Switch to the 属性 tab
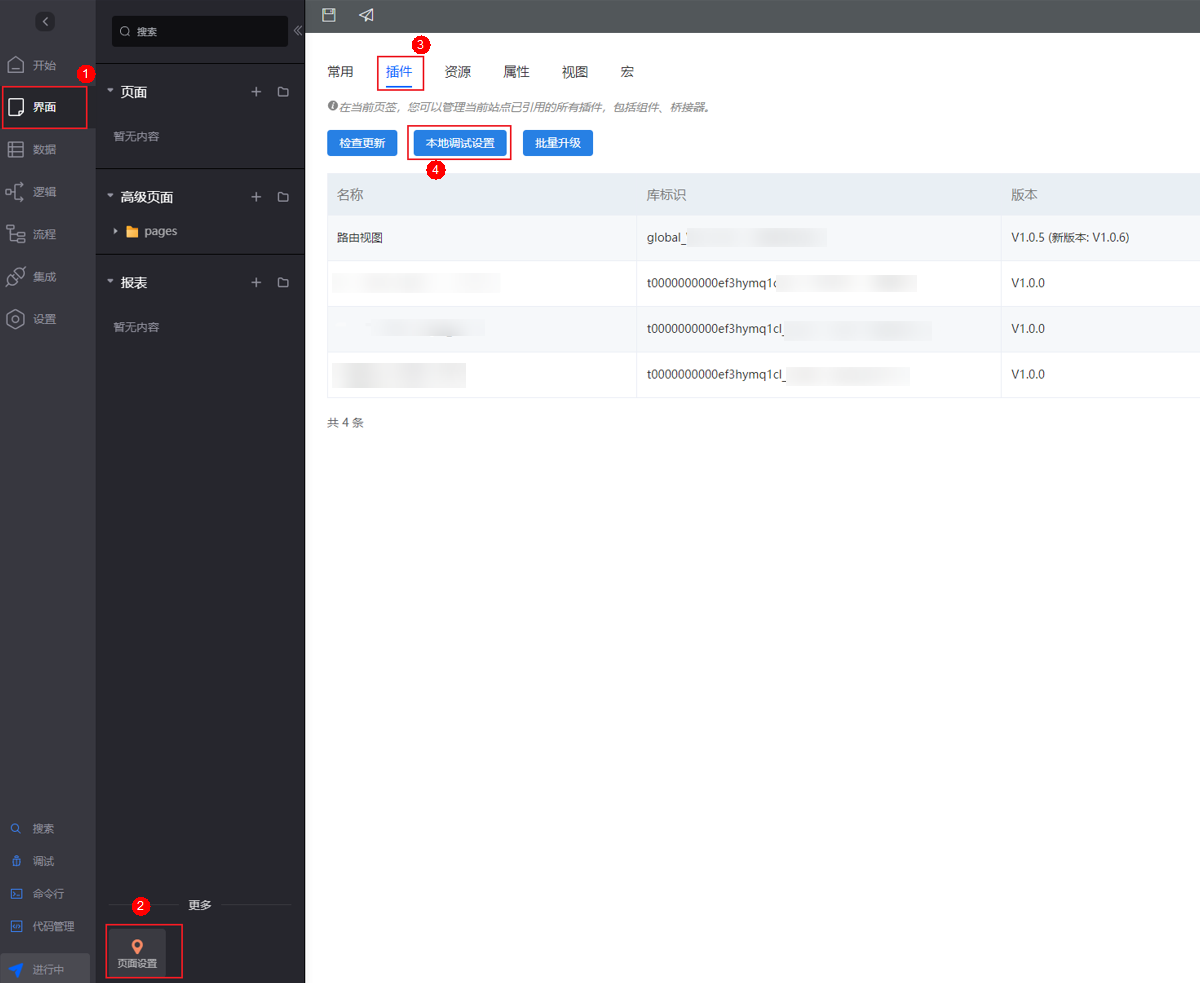This screenshot has height=983, width=1200. [x=516, y=72]
